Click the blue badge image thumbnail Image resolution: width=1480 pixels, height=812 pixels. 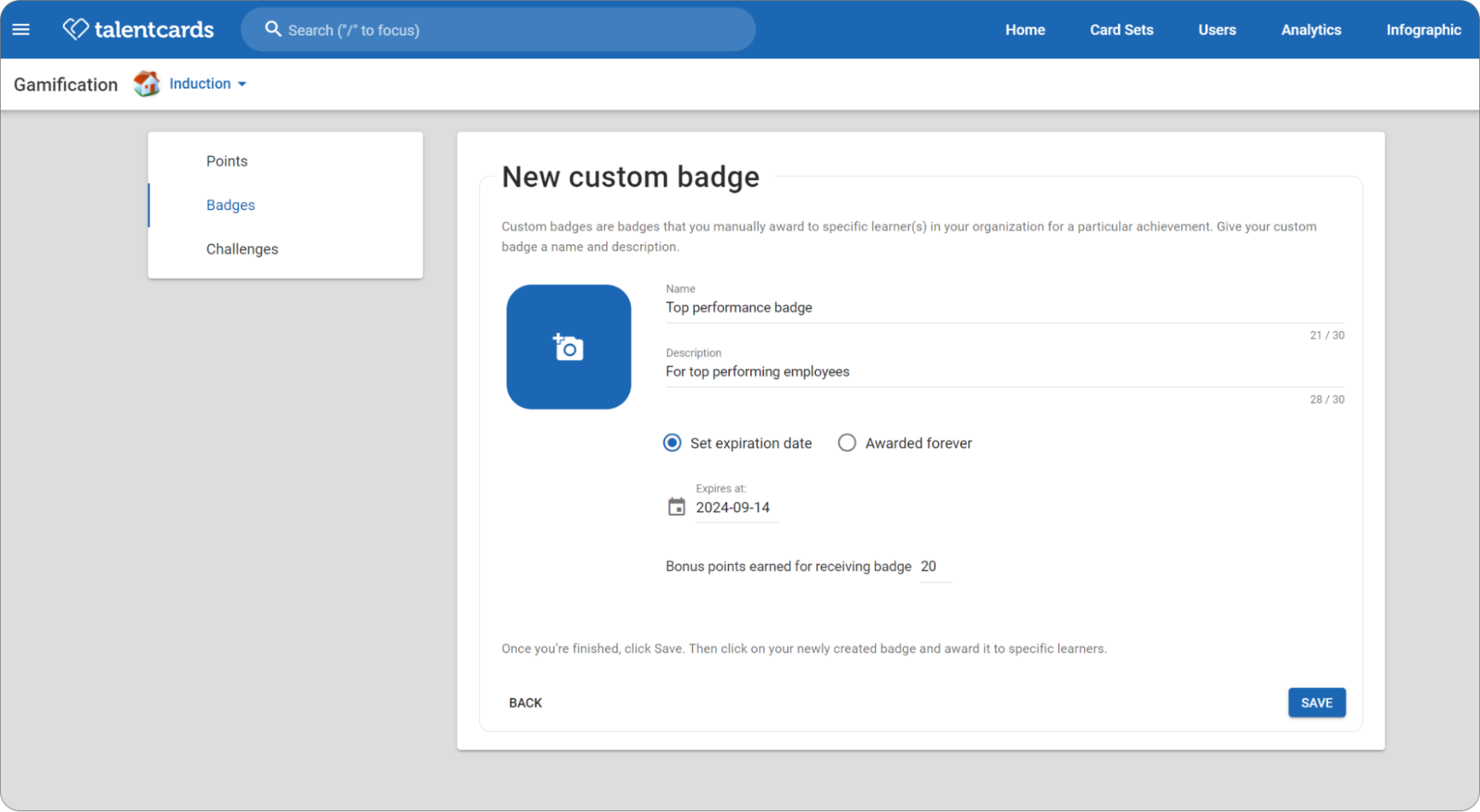tap(569, 346)
